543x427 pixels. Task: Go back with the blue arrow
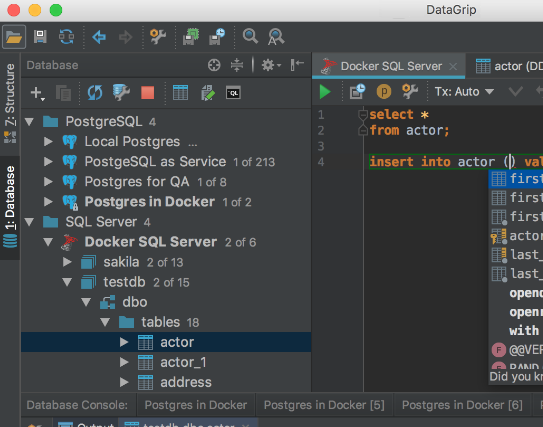click(99, 37)
